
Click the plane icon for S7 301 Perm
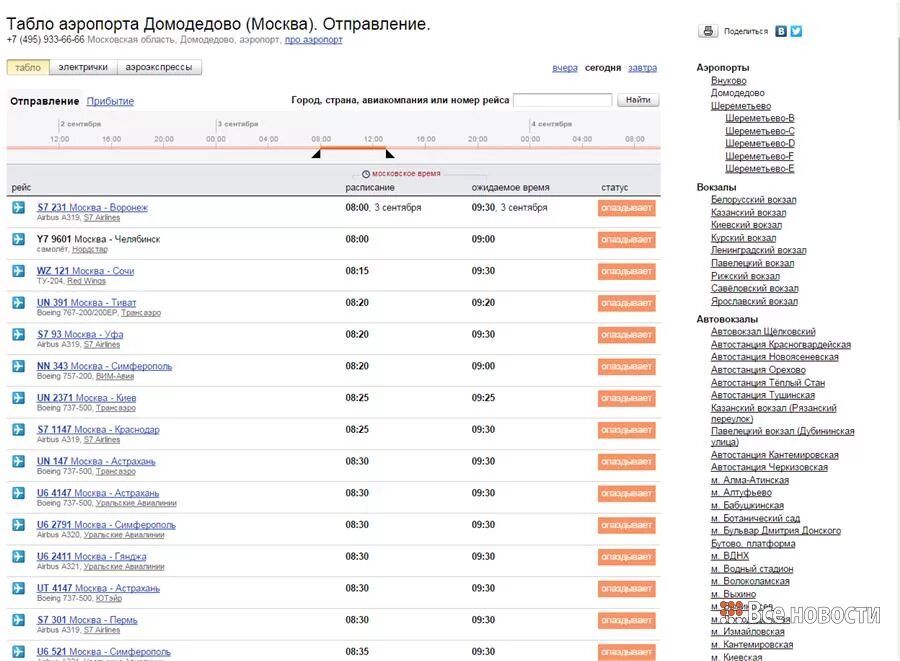(x=18, y=620)
